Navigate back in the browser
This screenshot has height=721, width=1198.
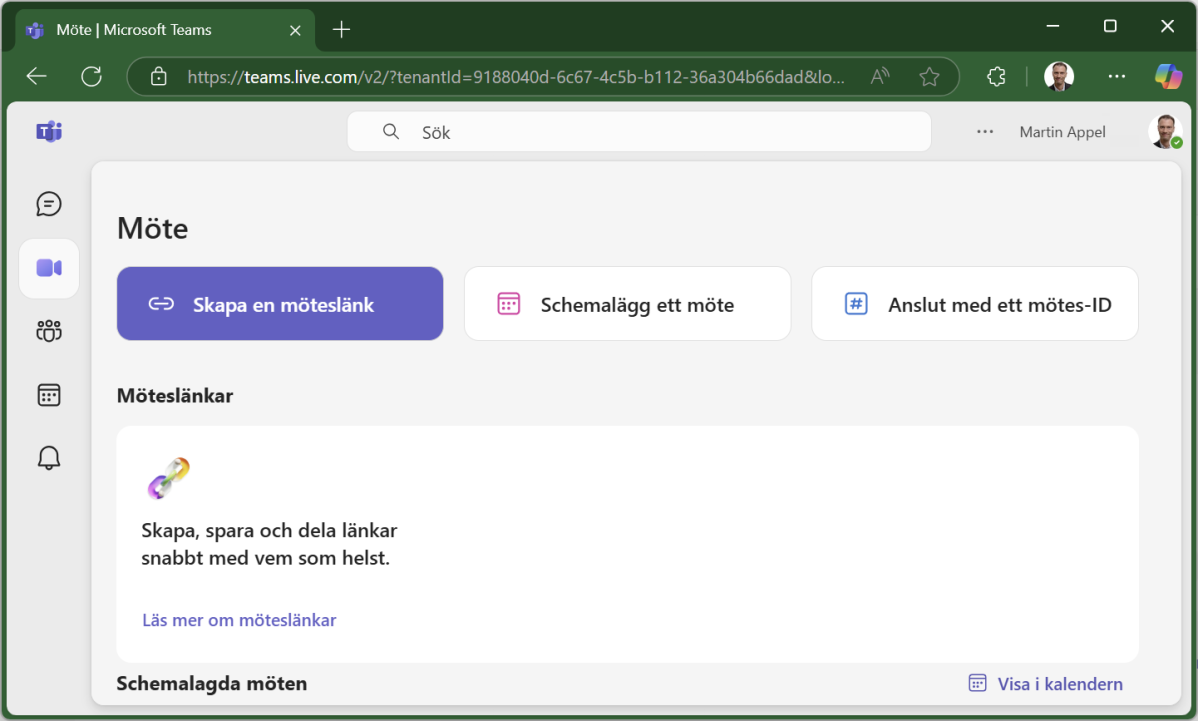(x=36, y=76)
